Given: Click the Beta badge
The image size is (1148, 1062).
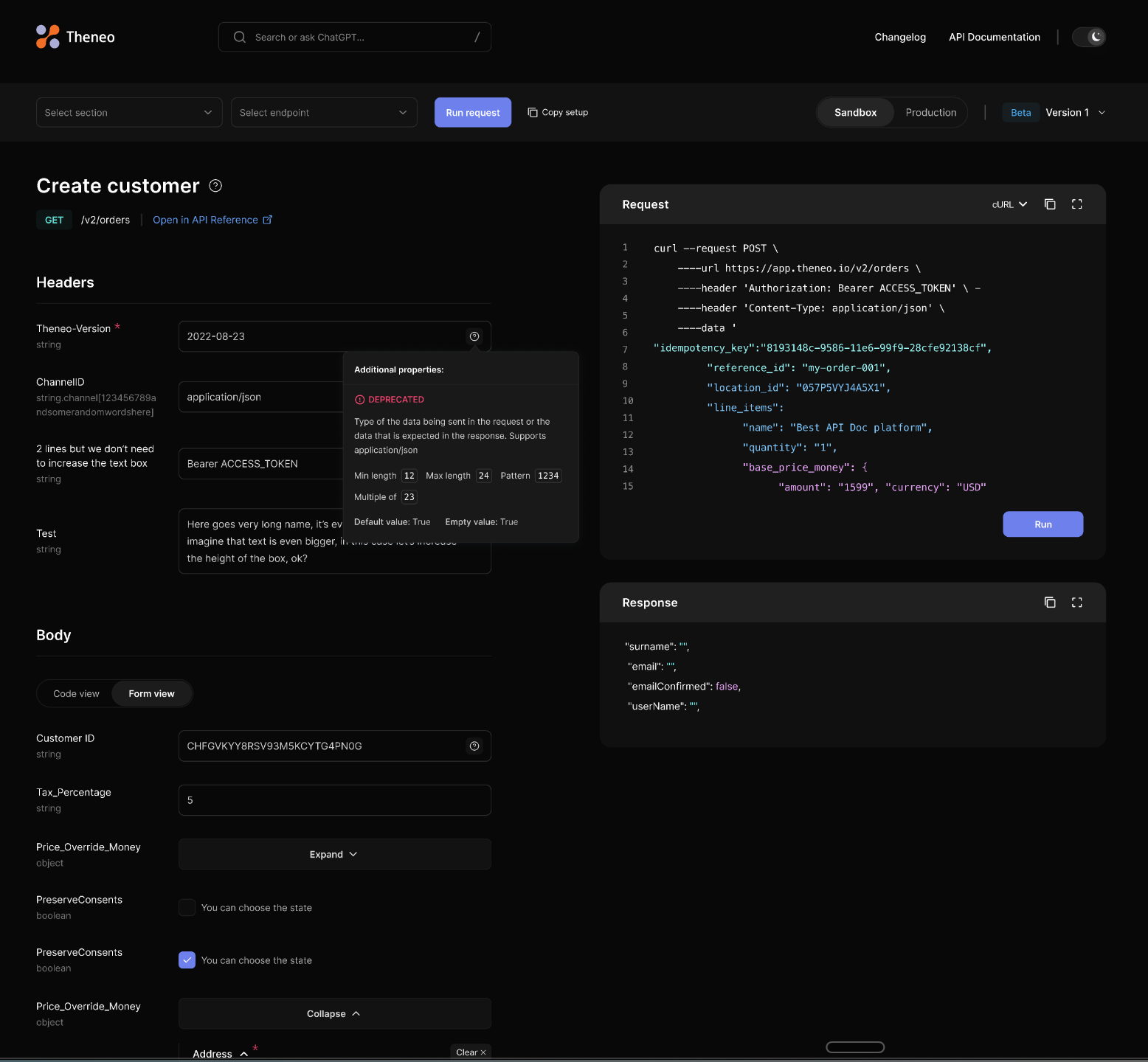Looking at the screenshot, I should 1021,112.
